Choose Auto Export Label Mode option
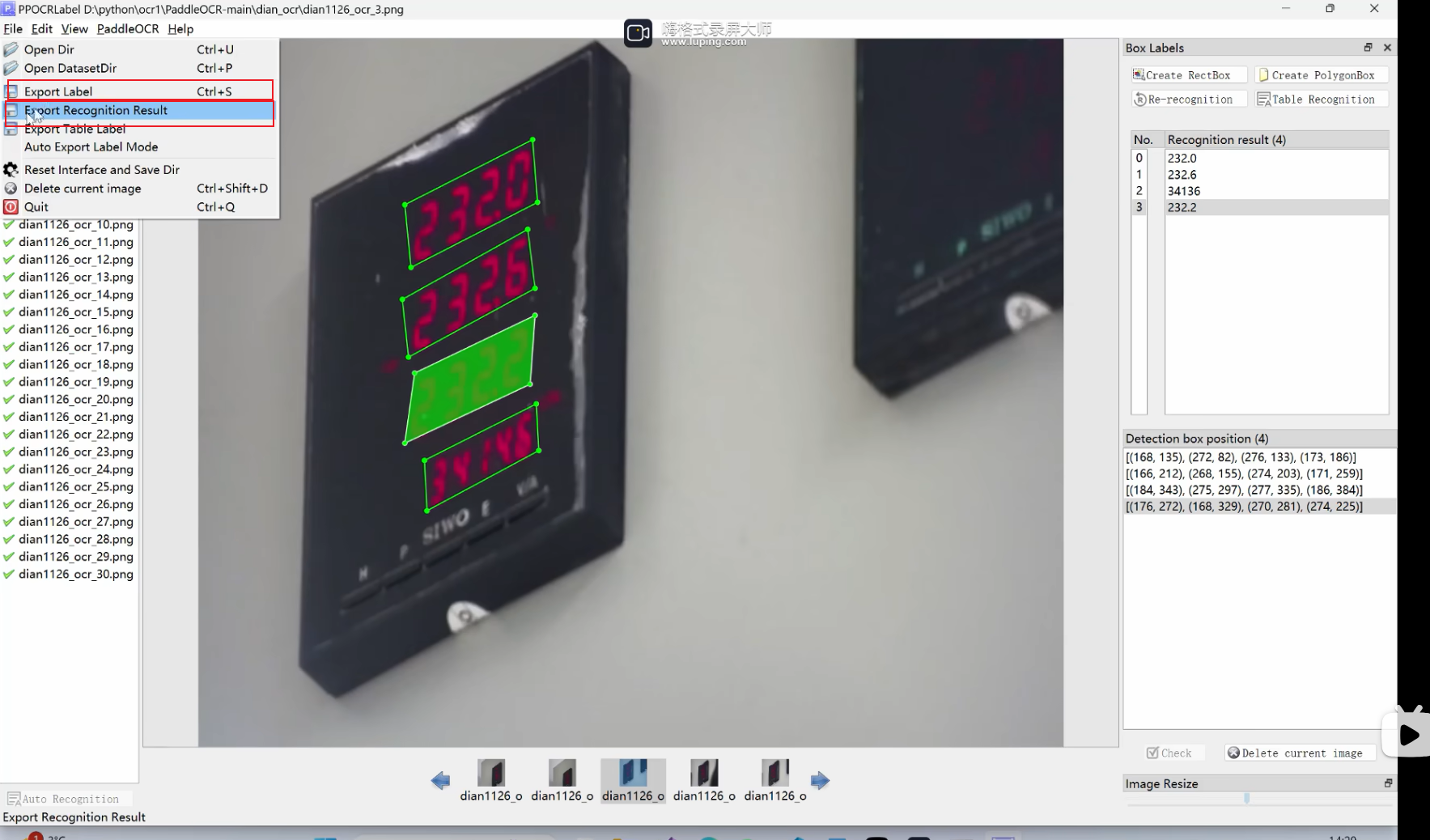 pyautogui.click(x=91, y=147)
